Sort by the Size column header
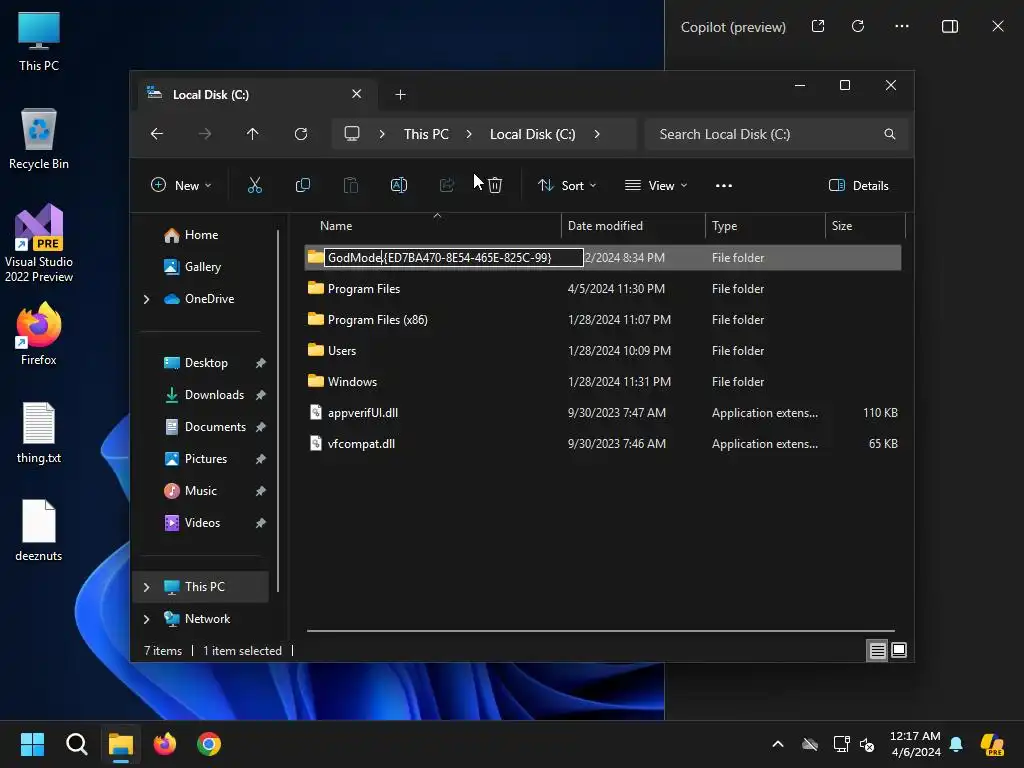The height and width of the screenshot is (768, 1024). pos(865,226)
